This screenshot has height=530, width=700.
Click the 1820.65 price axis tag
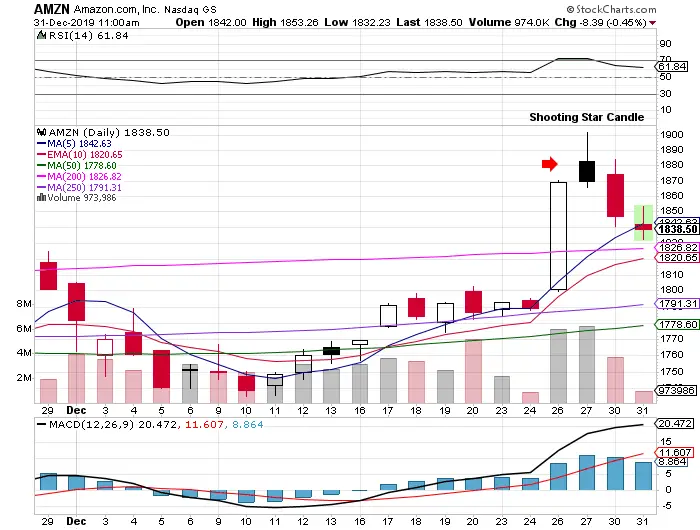[678, 258]
